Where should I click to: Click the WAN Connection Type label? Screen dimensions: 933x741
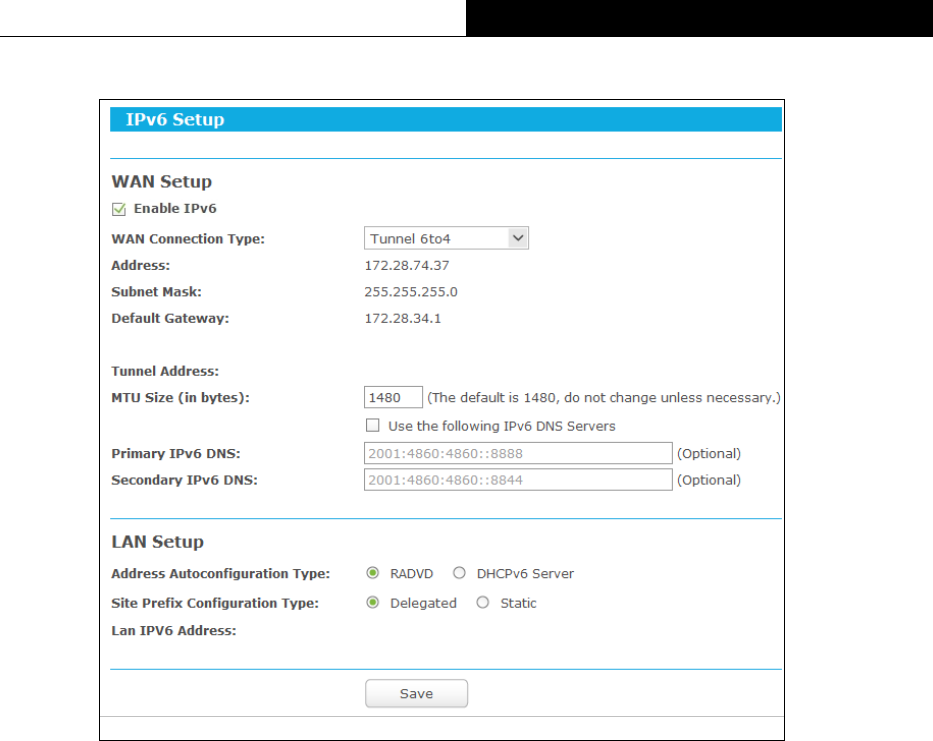(188, 239)
